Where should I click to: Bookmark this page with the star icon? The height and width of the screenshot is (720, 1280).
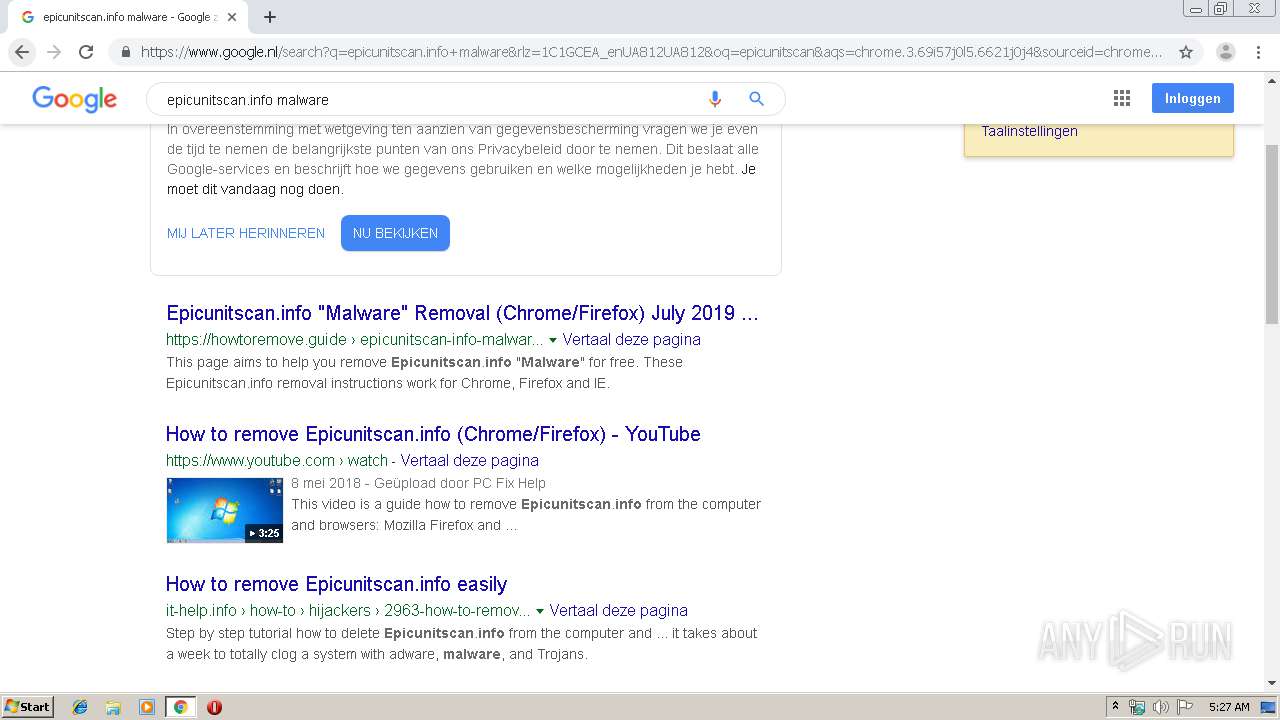(x=1186, y=52)
